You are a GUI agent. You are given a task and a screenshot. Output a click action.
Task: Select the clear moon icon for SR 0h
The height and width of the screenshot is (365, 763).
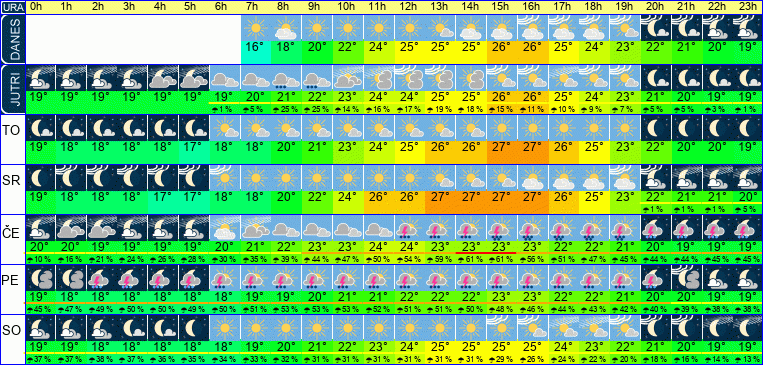point(40,178)
